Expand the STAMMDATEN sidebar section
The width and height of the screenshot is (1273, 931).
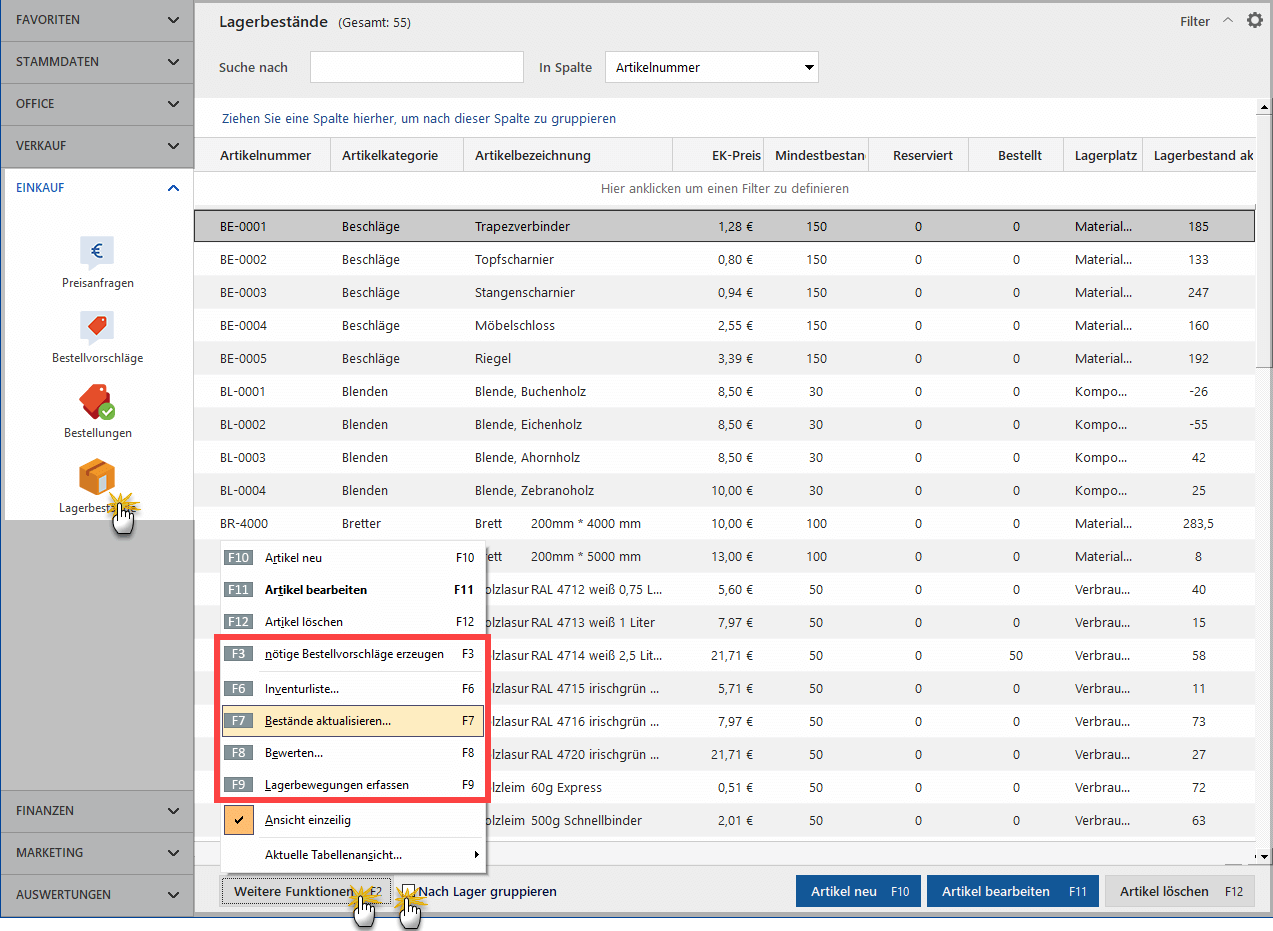97,62
